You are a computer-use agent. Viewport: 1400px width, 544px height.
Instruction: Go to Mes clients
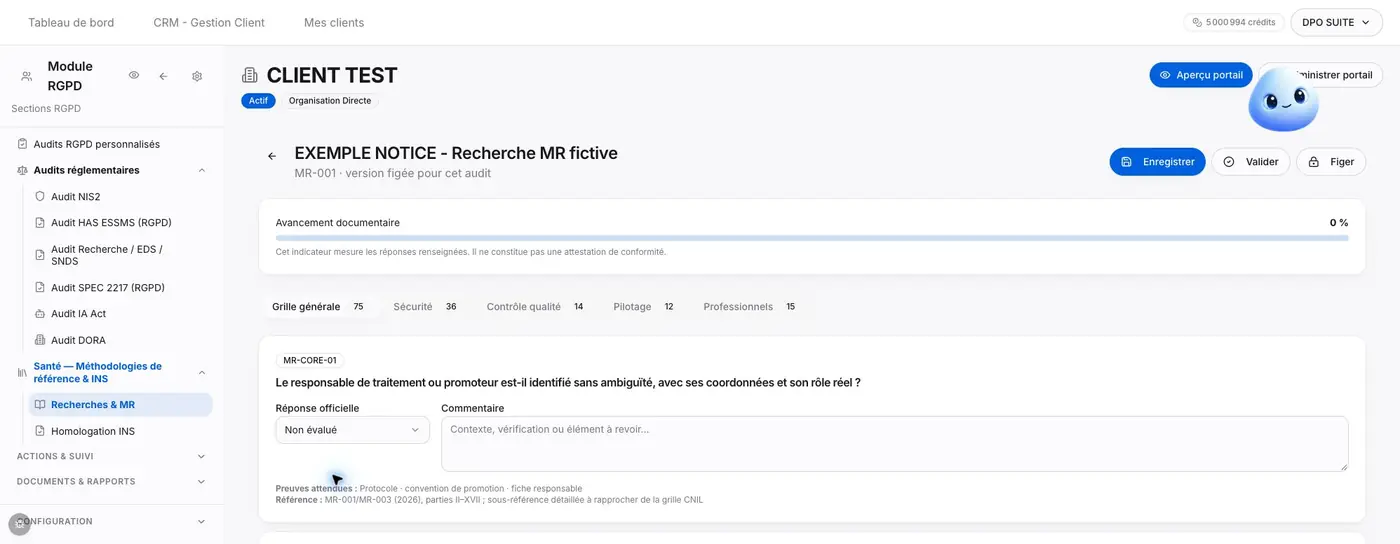pyautogui.click(x=334, y=22)
